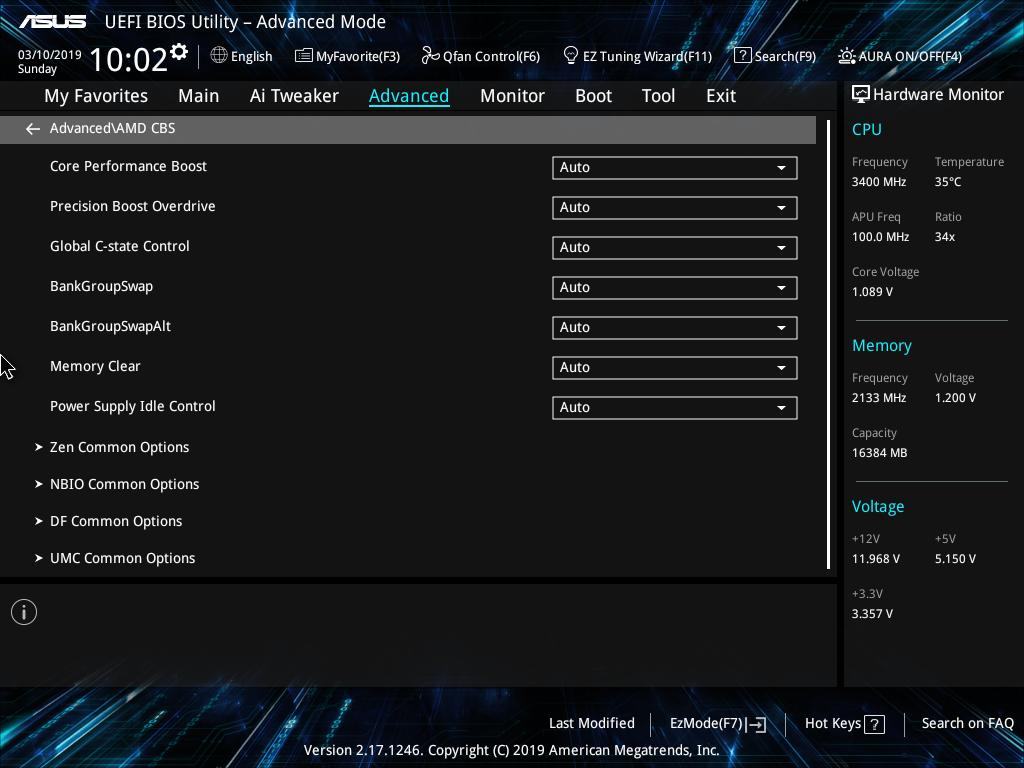Switch to Main tab

(199, 96)
